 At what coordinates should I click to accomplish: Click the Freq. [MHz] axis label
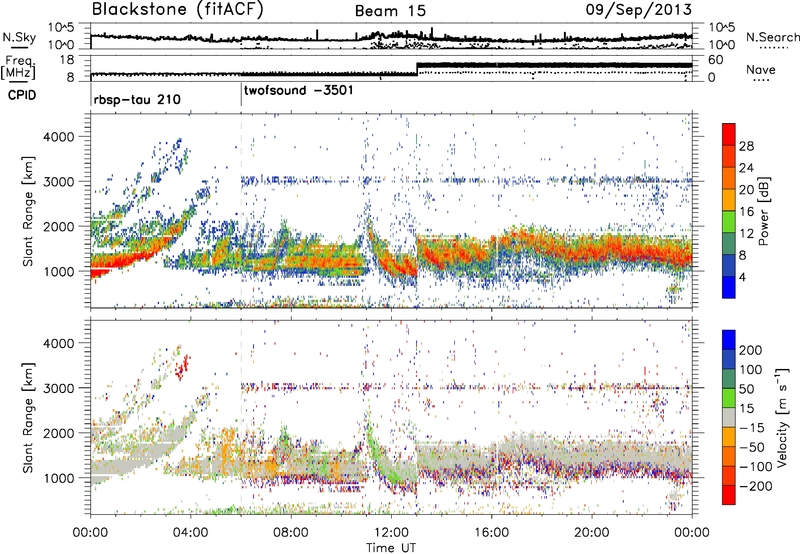[x=19, y=67]
